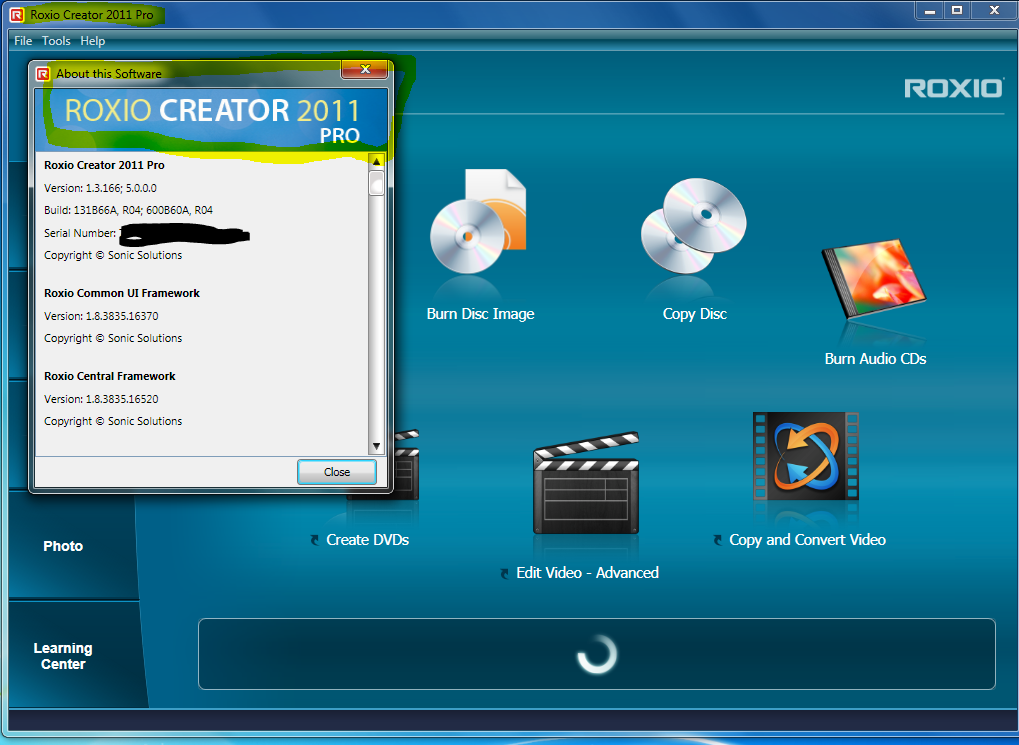
Task: Open the Burn Disc Image tool icon
Action: pos(478,221)
